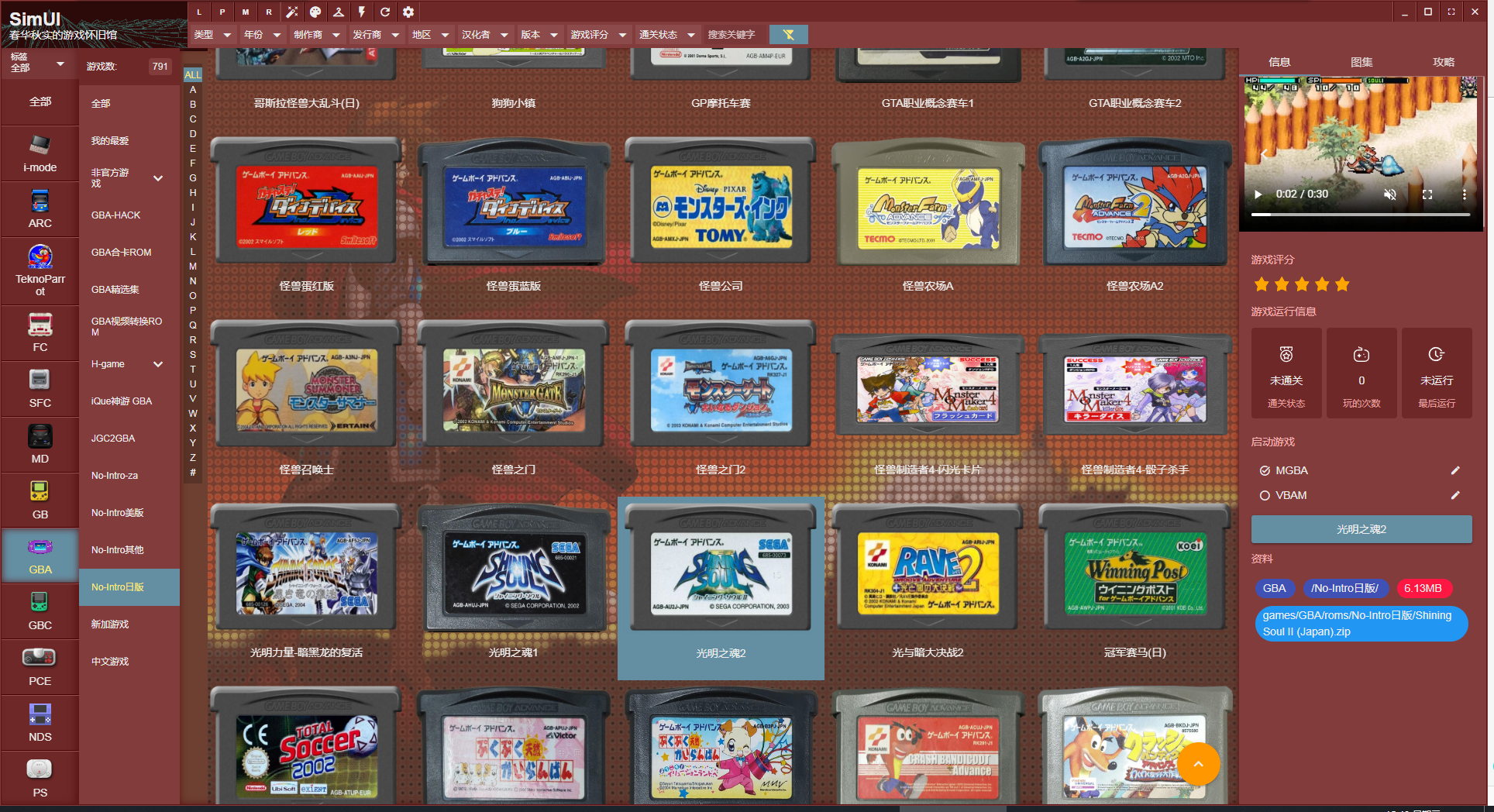Play the preview video
Screen dimensions: 1494x812
pyautogui.click(x=1258, y=194)
